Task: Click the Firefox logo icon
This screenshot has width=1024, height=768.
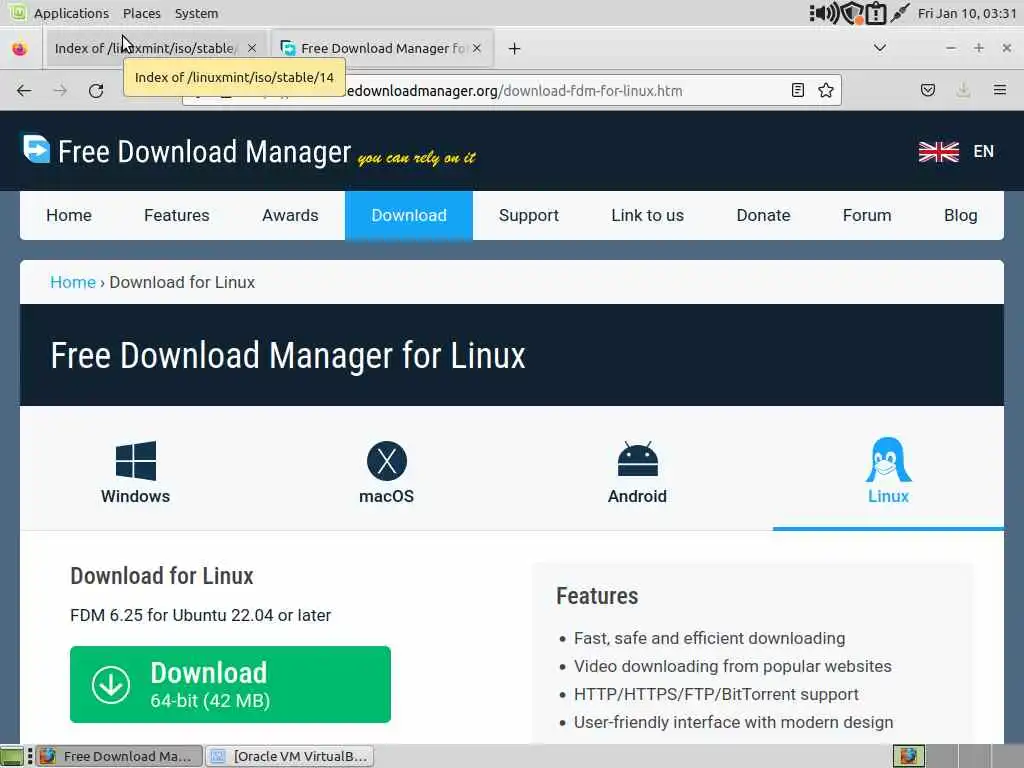Action: pyautogui.click(x=20, y=48)
